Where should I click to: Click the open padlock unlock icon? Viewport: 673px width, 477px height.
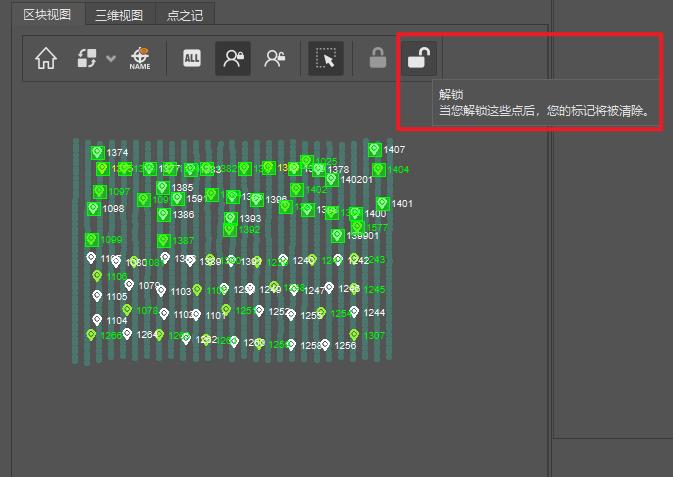pos(419,58)
